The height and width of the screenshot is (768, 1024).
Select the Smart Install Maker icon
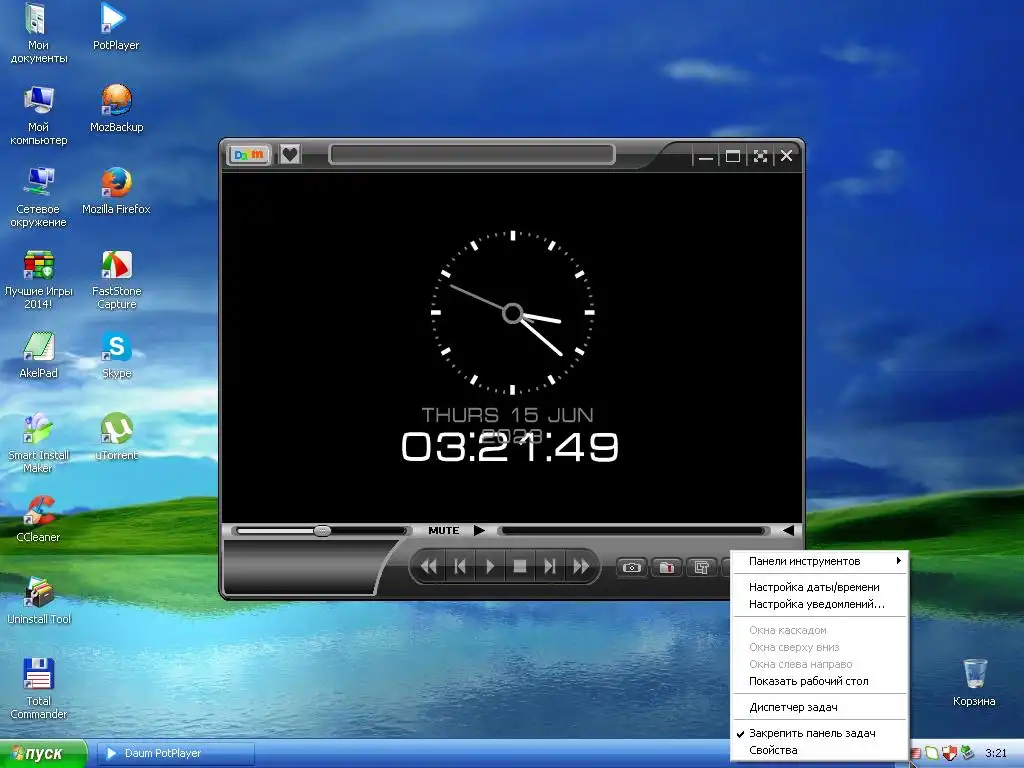click(x=38, y=443)
